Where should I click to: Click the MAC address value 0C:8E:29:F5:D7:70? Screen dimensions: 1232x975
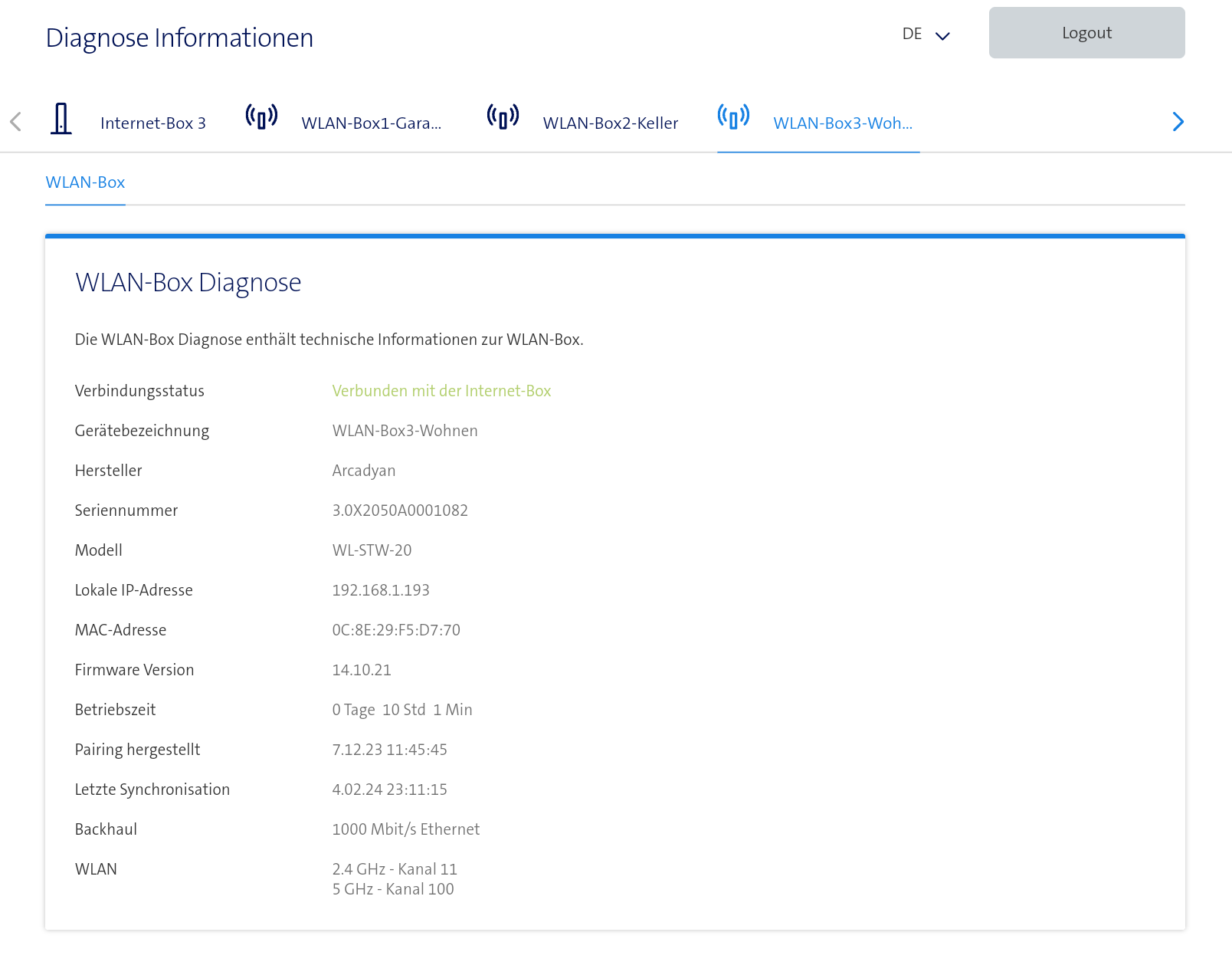[395, 630]
